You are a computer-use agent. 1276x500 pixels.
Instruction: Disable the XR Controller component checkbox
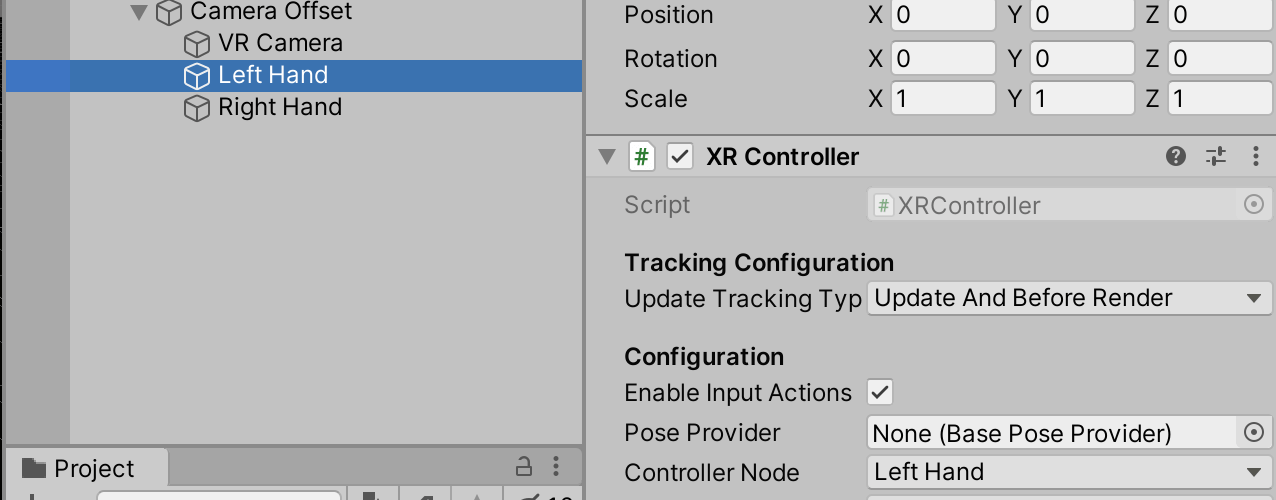click(680, 157)
